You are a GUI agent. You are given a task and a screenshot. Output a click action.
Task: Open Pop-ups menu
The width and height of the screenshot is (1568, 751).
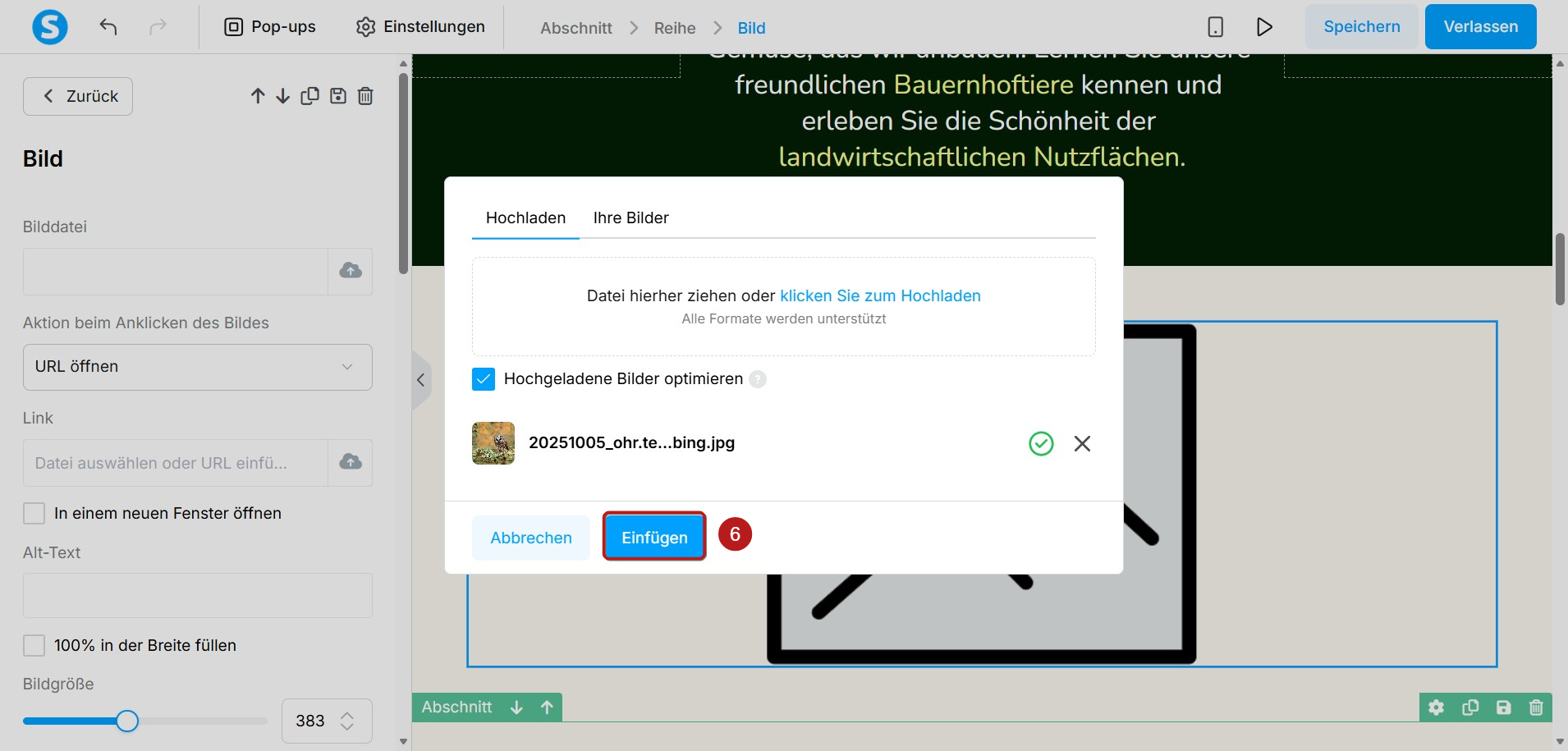pyautogui.click(x=270, y=27)
